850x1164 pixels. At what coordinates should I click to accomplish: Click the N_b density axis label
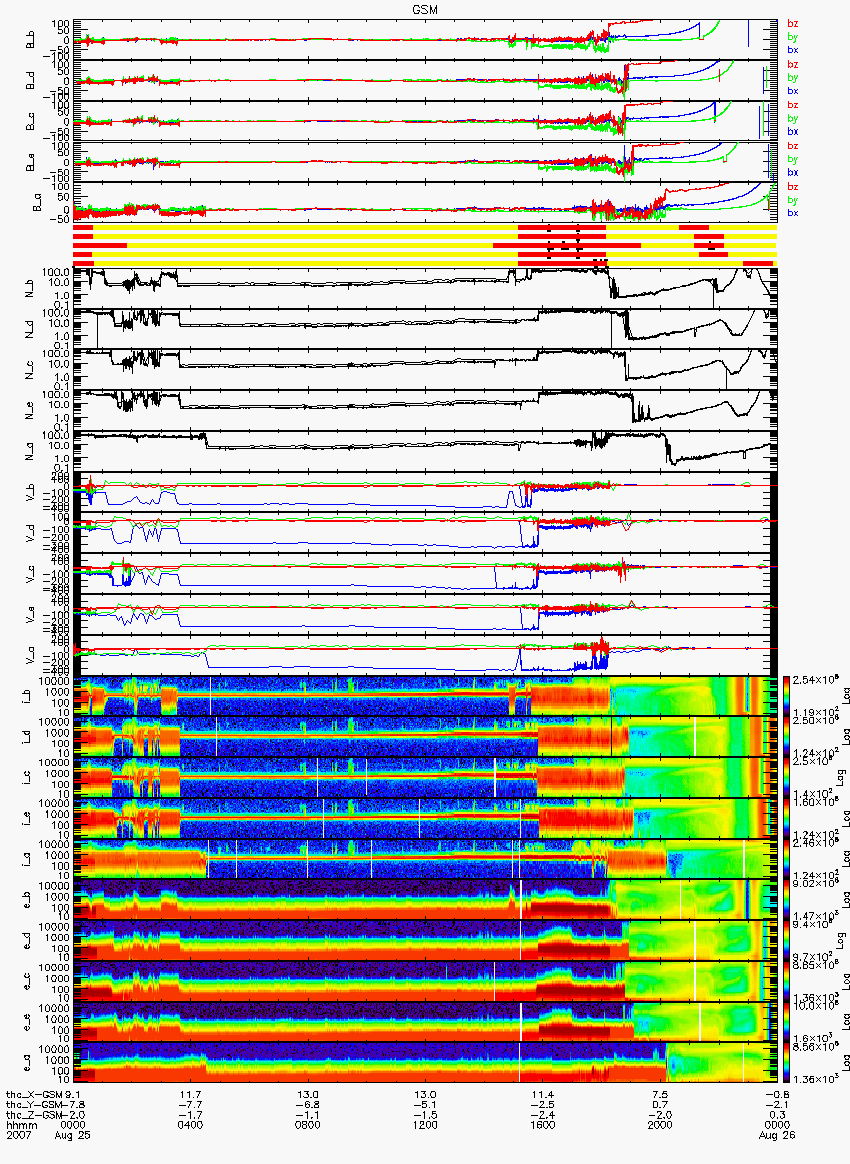click(x=31, y=289)
